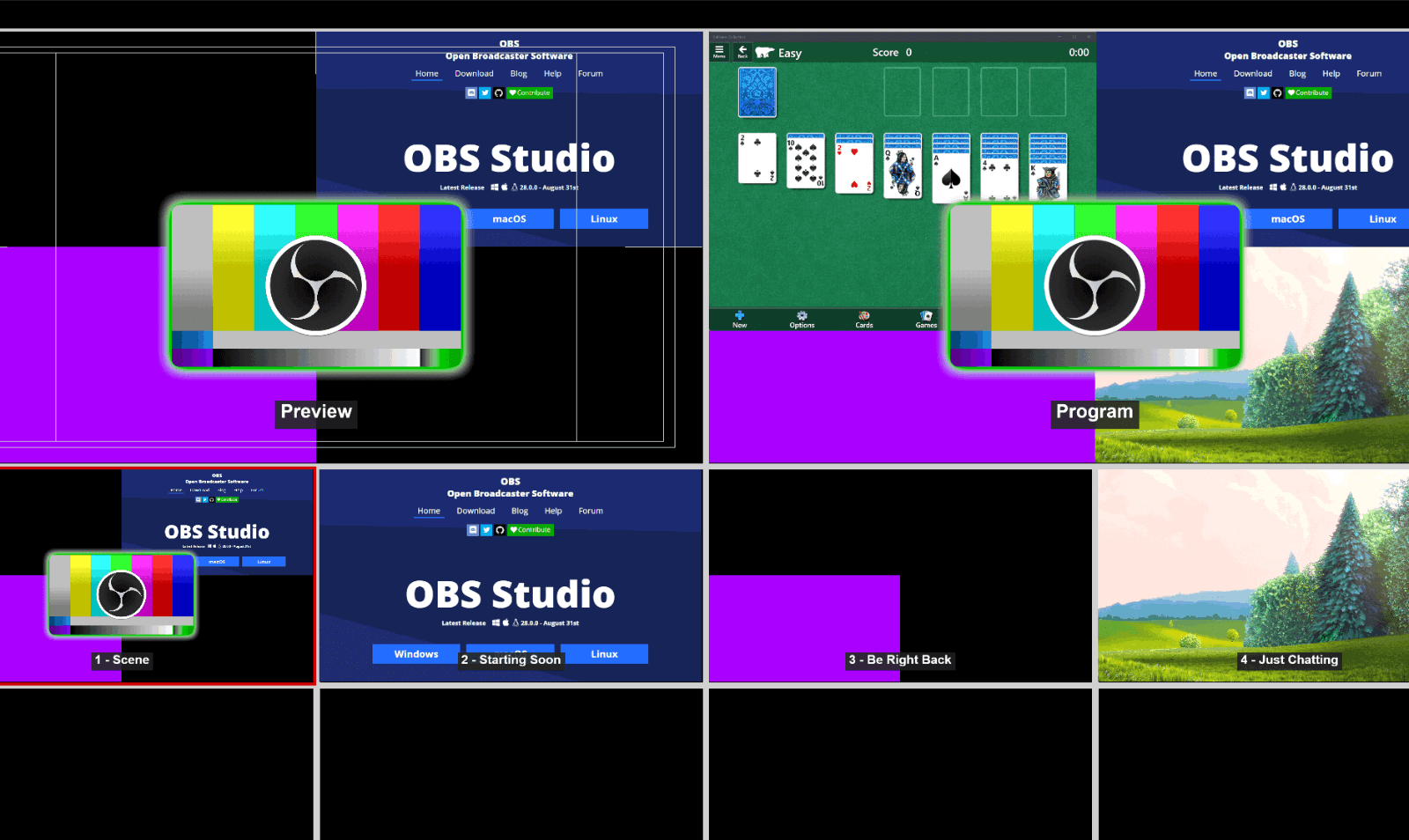Start a new game in Solitaire
The width and height of the screenshot is (1409, 840).
tap(739, 317)
